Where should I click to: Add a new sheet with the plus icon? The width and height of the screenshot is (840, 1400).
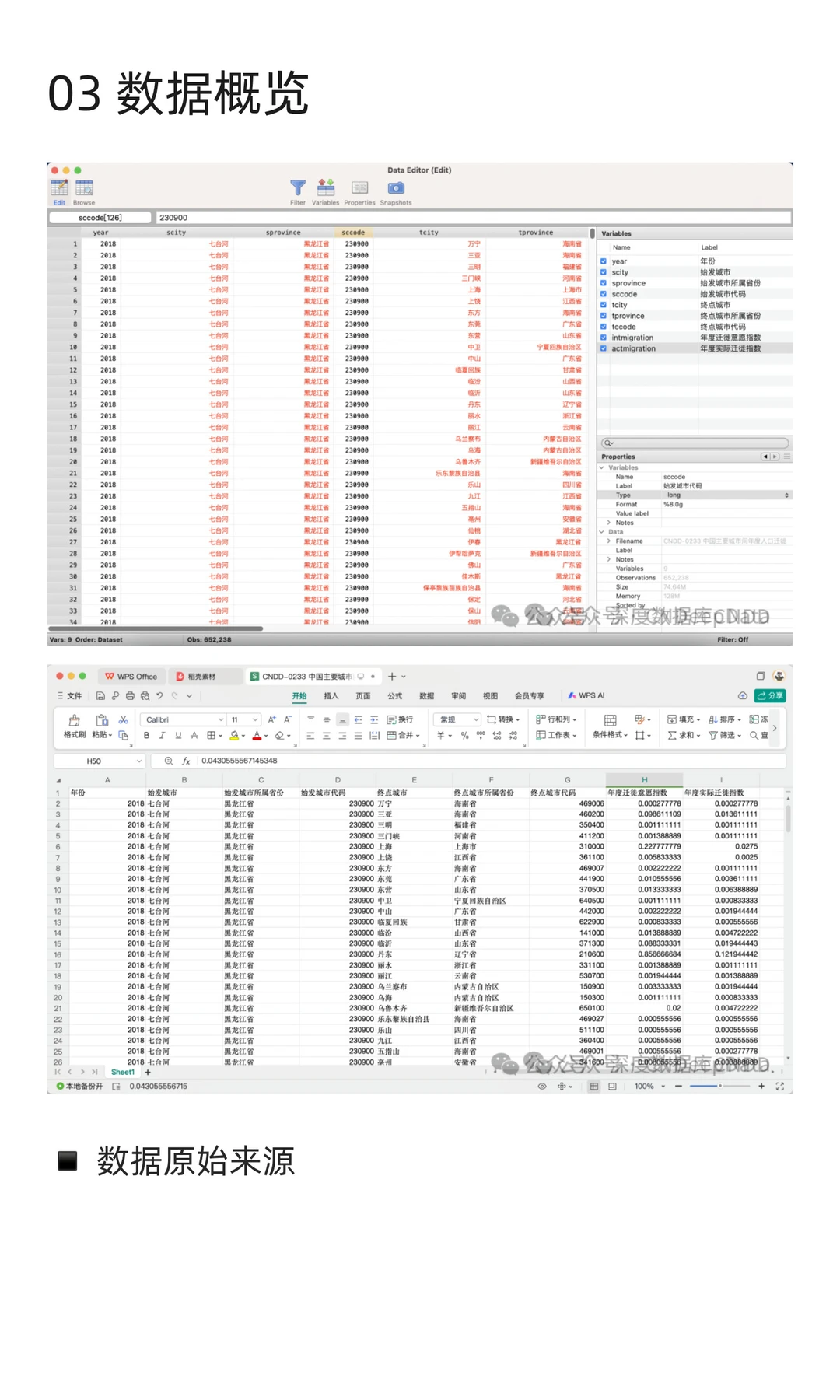[x=148, y=1072]
